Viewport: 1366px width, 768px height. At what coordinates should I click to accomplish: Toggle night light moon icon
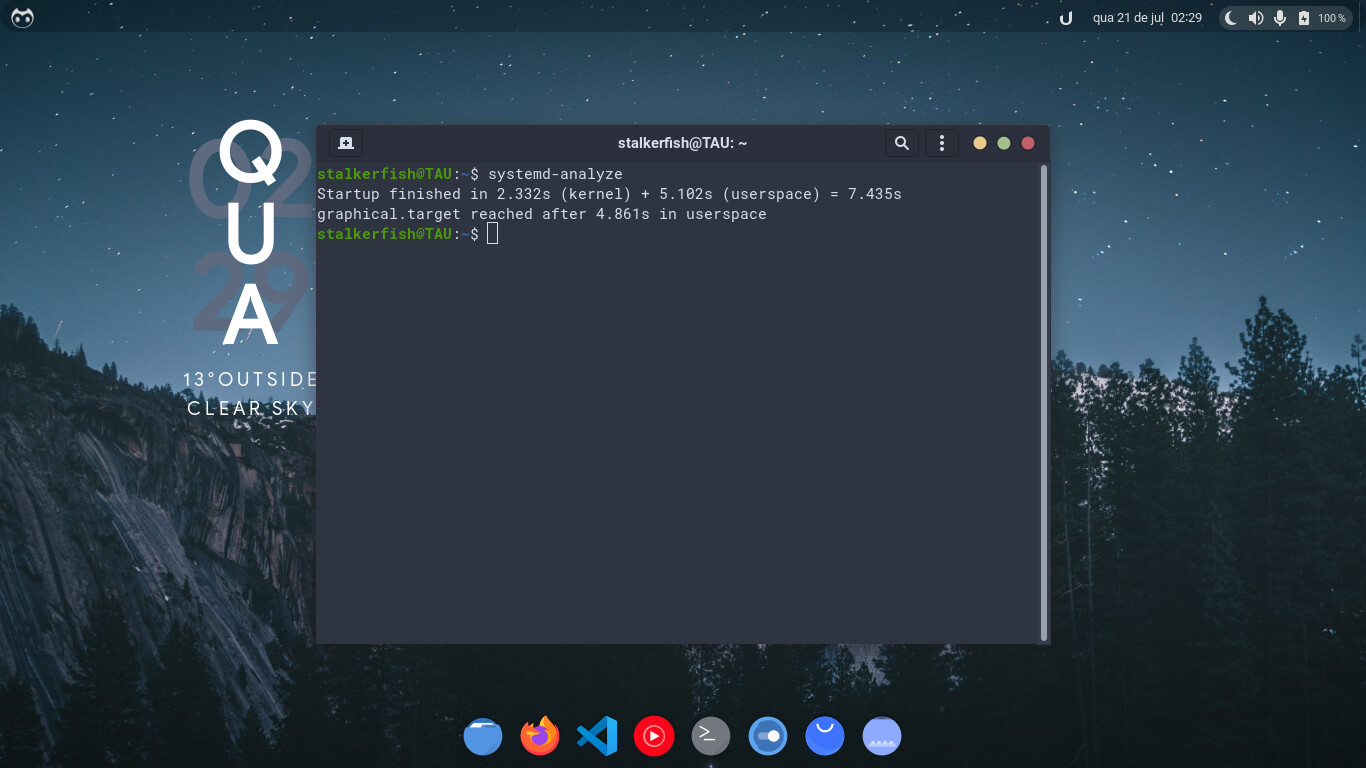tap(1232, 18)
